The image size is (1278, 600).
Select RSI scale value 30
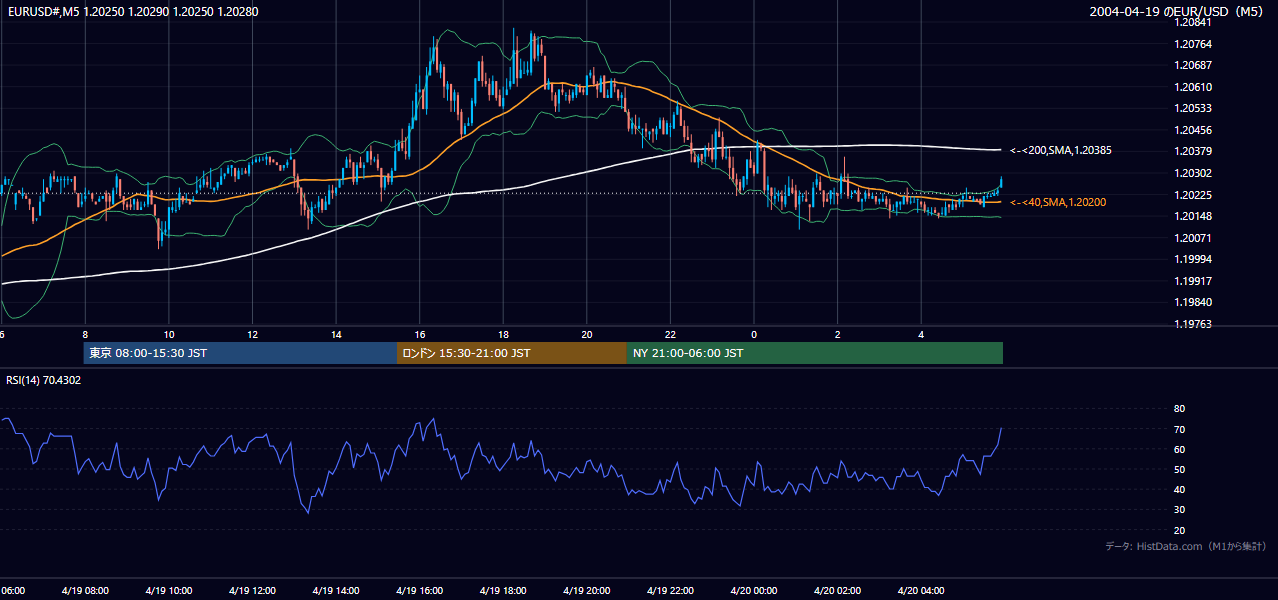[1180, 509]
